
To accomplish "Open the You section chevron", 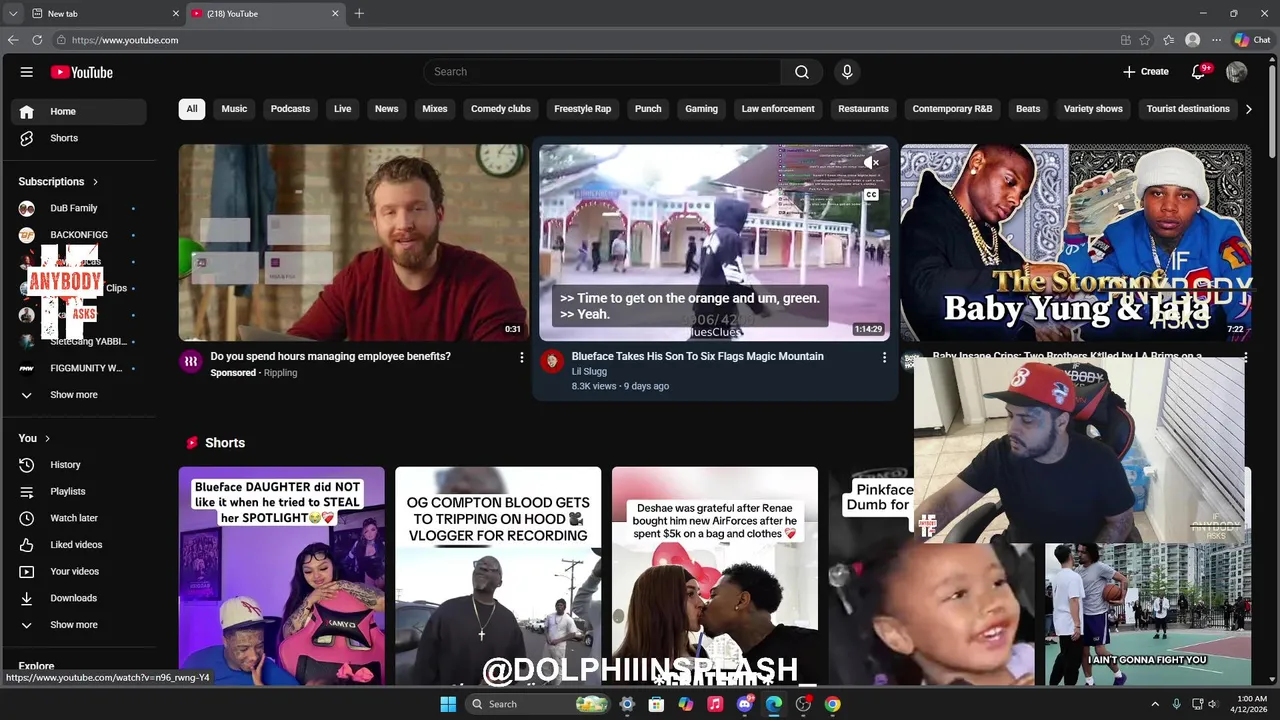I will [47, 438].
